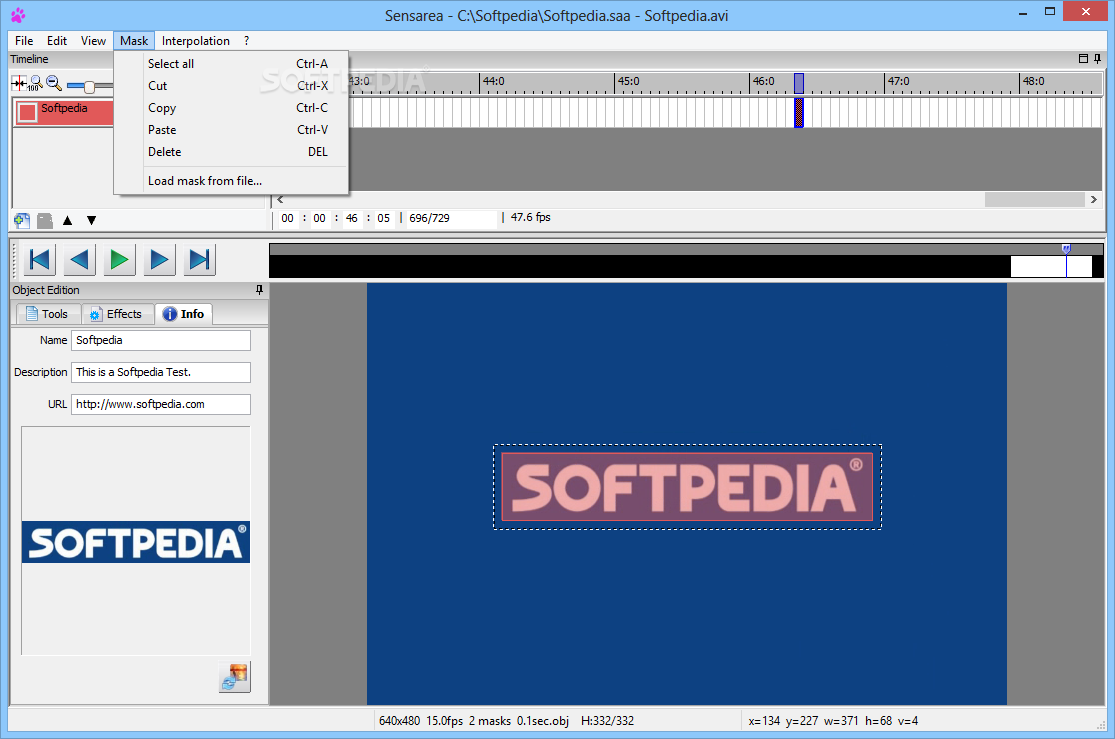Click the masked Softpedia logo in video
This screenshot has width=1115, height=739.
pos(688,487)
